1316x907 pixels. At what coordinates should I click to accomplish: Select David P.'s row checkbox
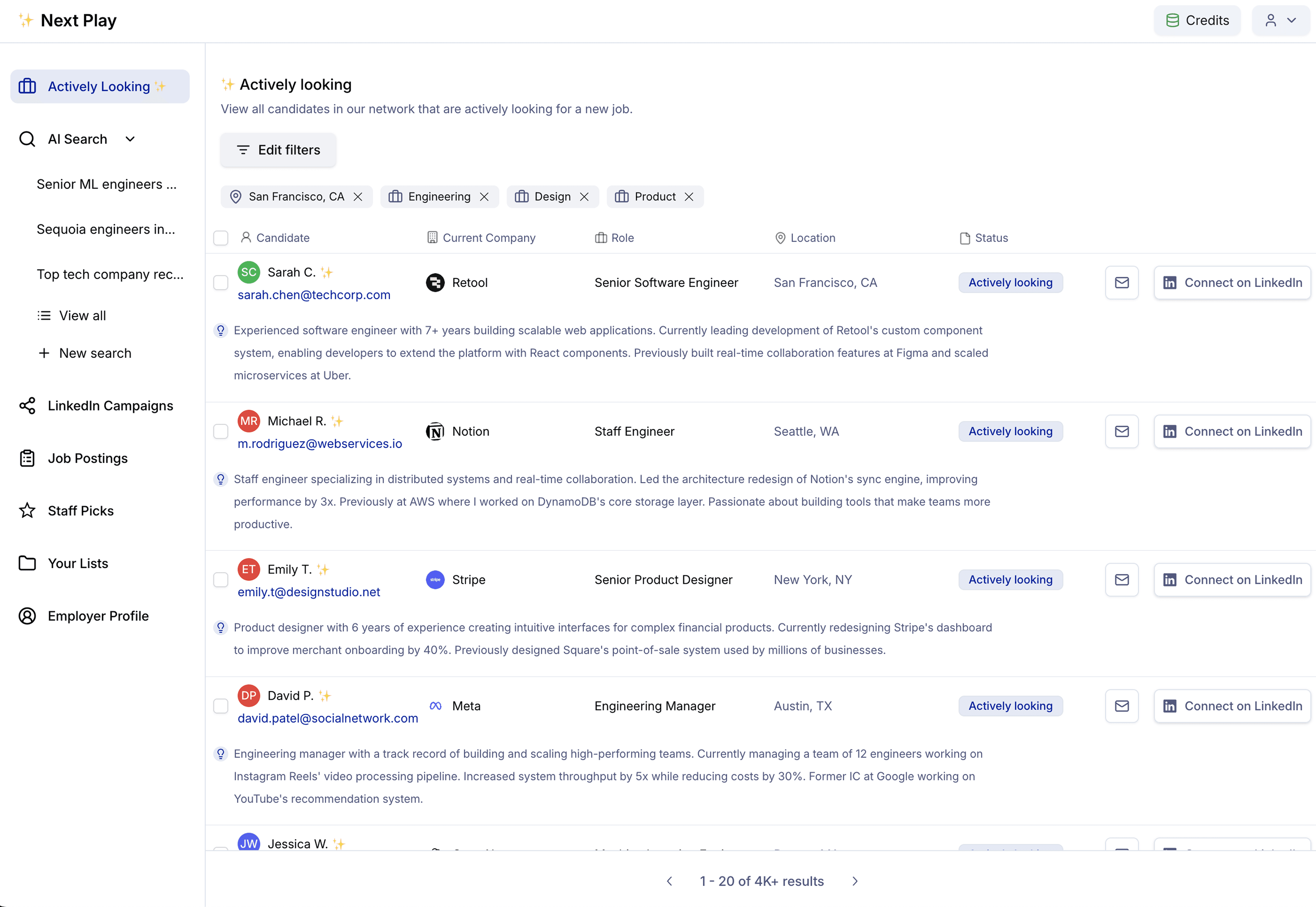point(221,706)
